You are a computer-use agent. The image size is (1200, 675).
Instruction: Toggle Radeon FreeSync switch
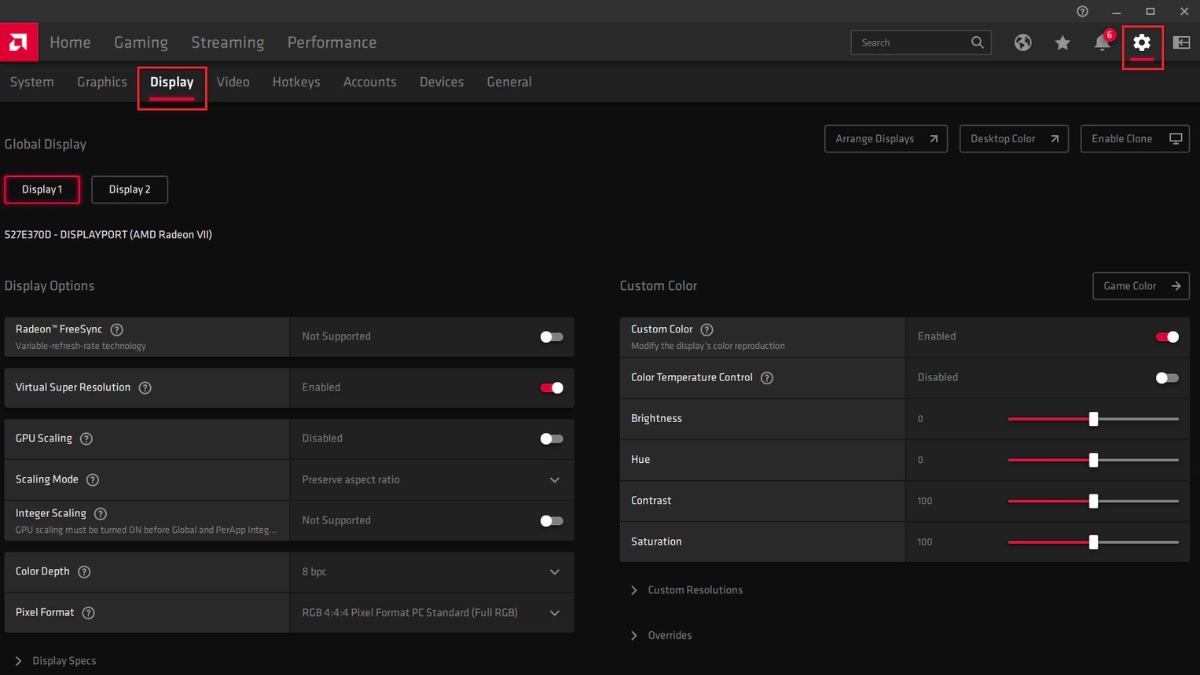552,337
